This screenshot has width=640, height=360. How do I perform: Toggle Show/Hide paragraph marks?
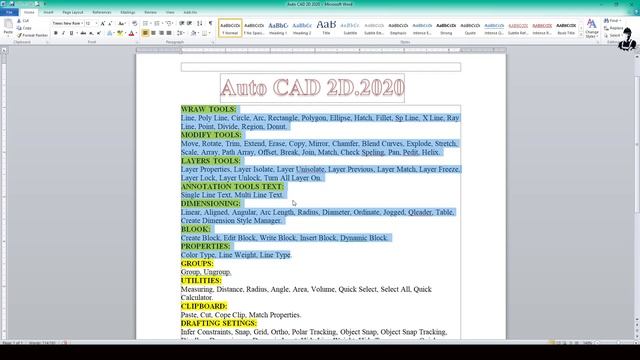211,23
